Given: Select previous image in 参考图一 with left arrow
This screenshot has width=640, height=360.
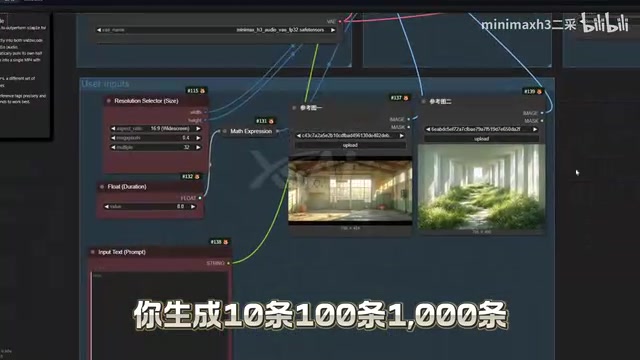Looking at the screenshot, I should pos(299,136).
